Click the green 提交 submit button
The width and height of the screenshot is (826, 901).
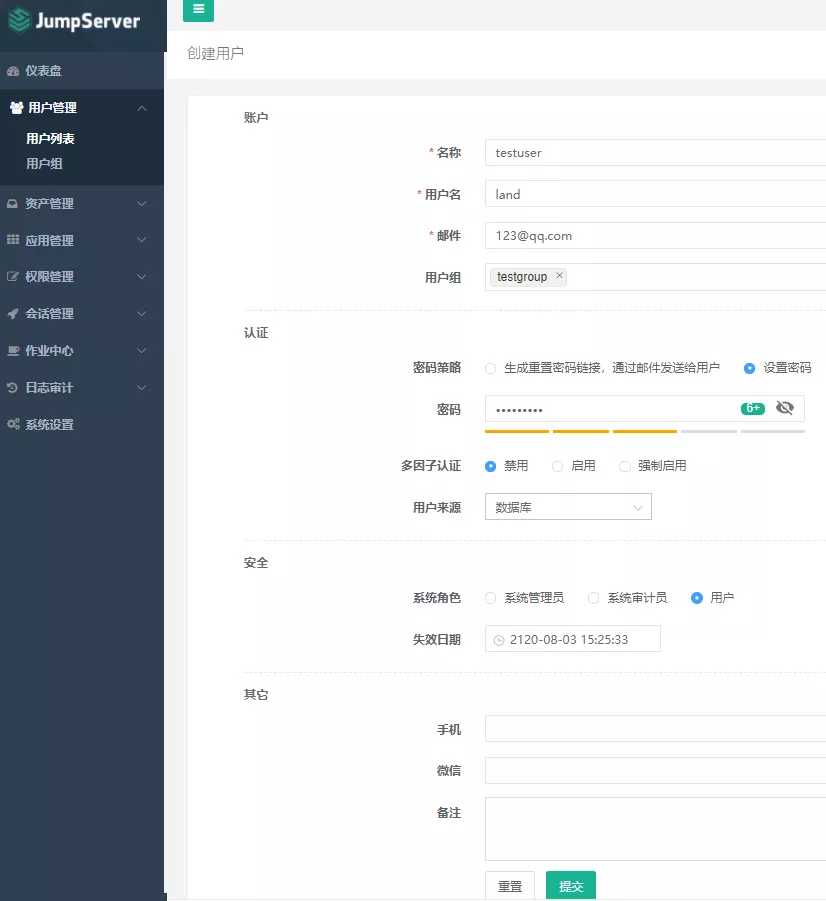pyautogui.click(x=571, y=886)
